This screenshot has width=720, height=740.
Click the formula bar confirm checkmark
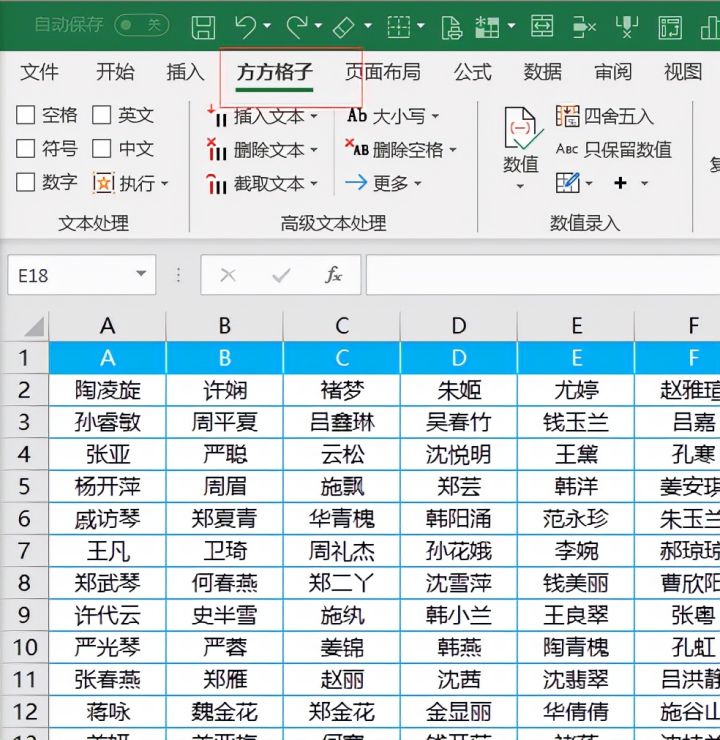click(x=281, y=275)
